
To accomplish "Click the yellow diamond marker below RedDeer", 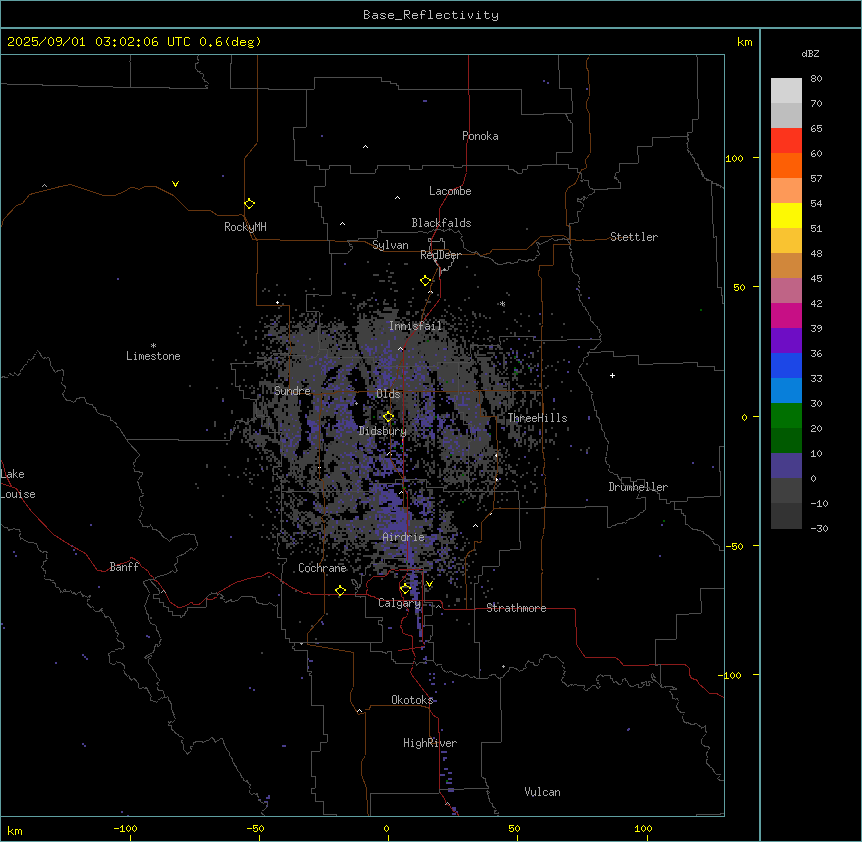I will point(425,281).
